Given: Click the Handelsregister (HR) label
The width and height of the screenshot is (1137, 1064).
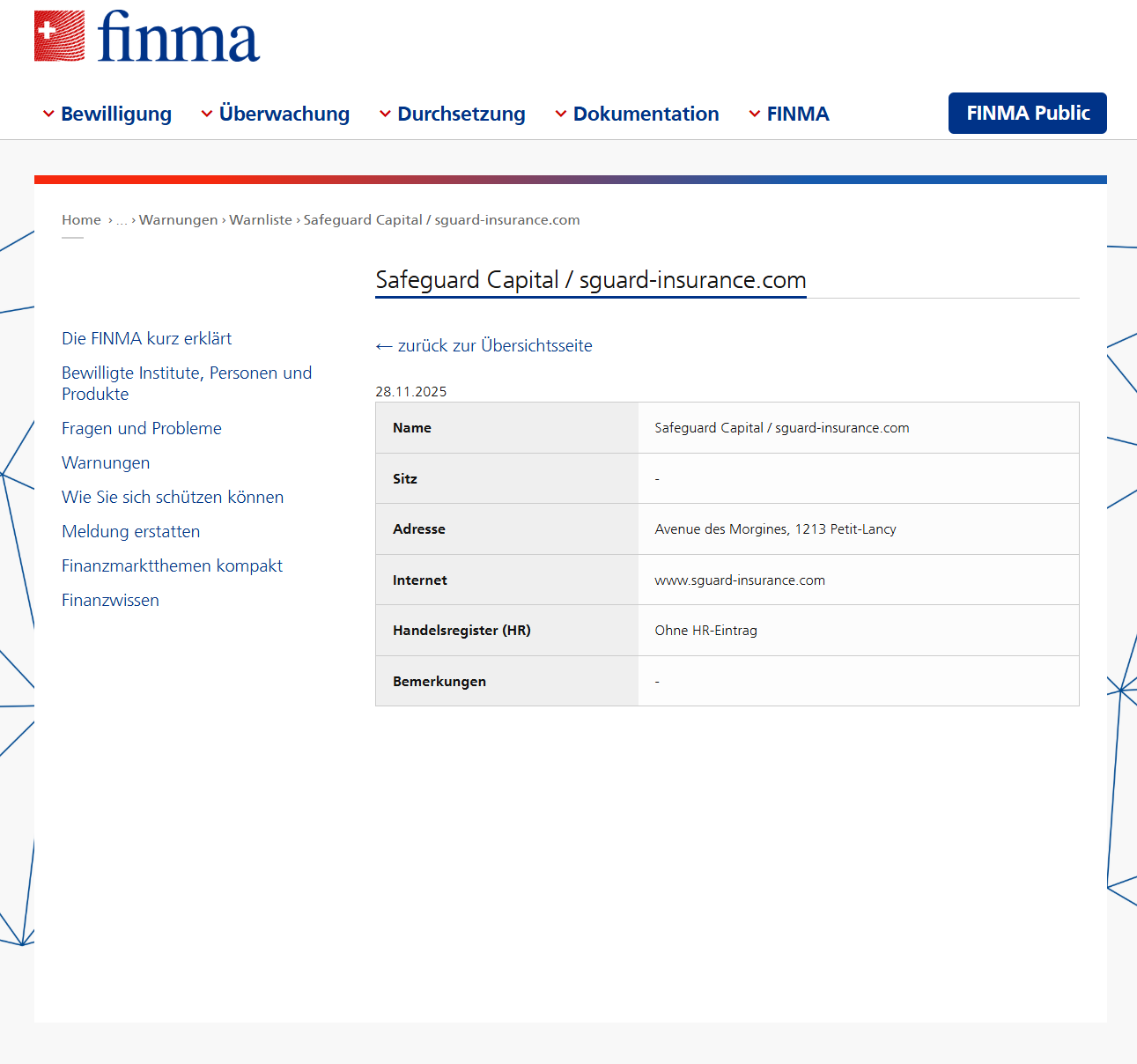Looking at the screenshot, I should tap(461, 631).
